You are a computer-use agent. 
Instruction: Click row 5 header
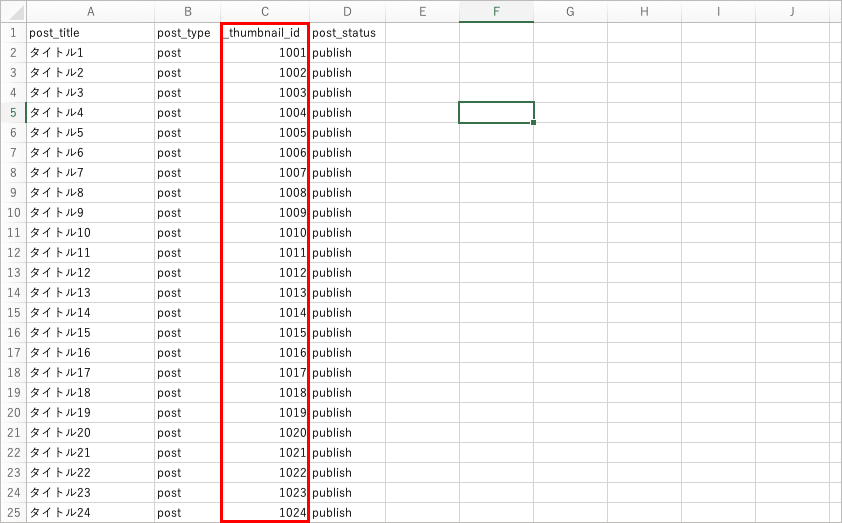tap(13, 113)
